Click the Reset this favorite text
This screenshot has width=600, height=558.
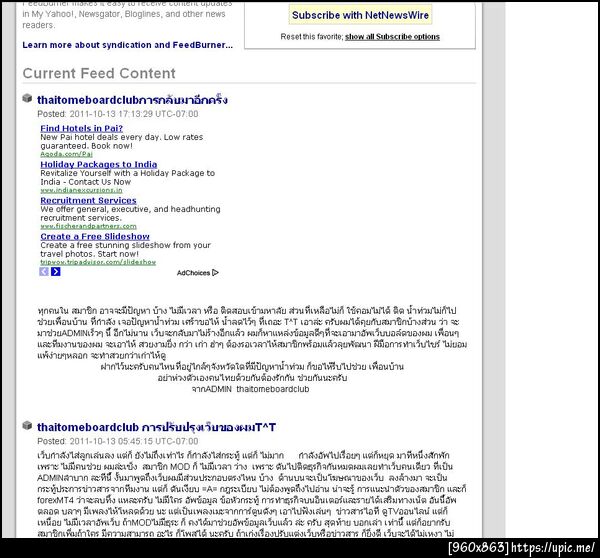tap(312, 37)
